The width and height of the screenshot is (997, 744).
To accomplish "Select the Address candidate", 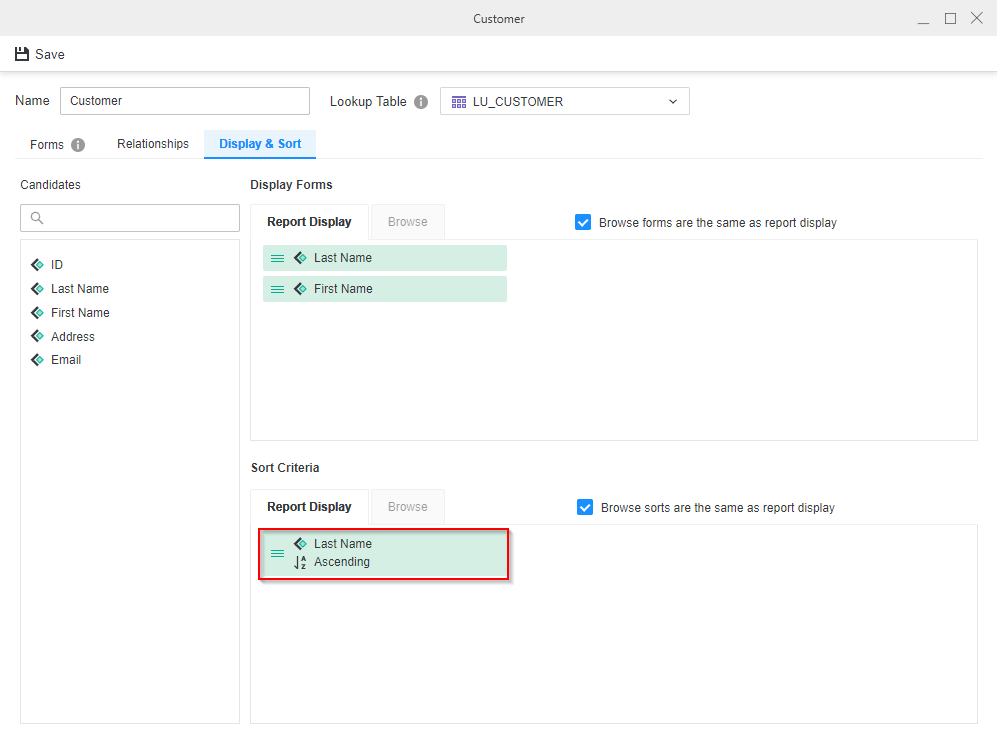I will pyautogui.click(x=72, y=337).
